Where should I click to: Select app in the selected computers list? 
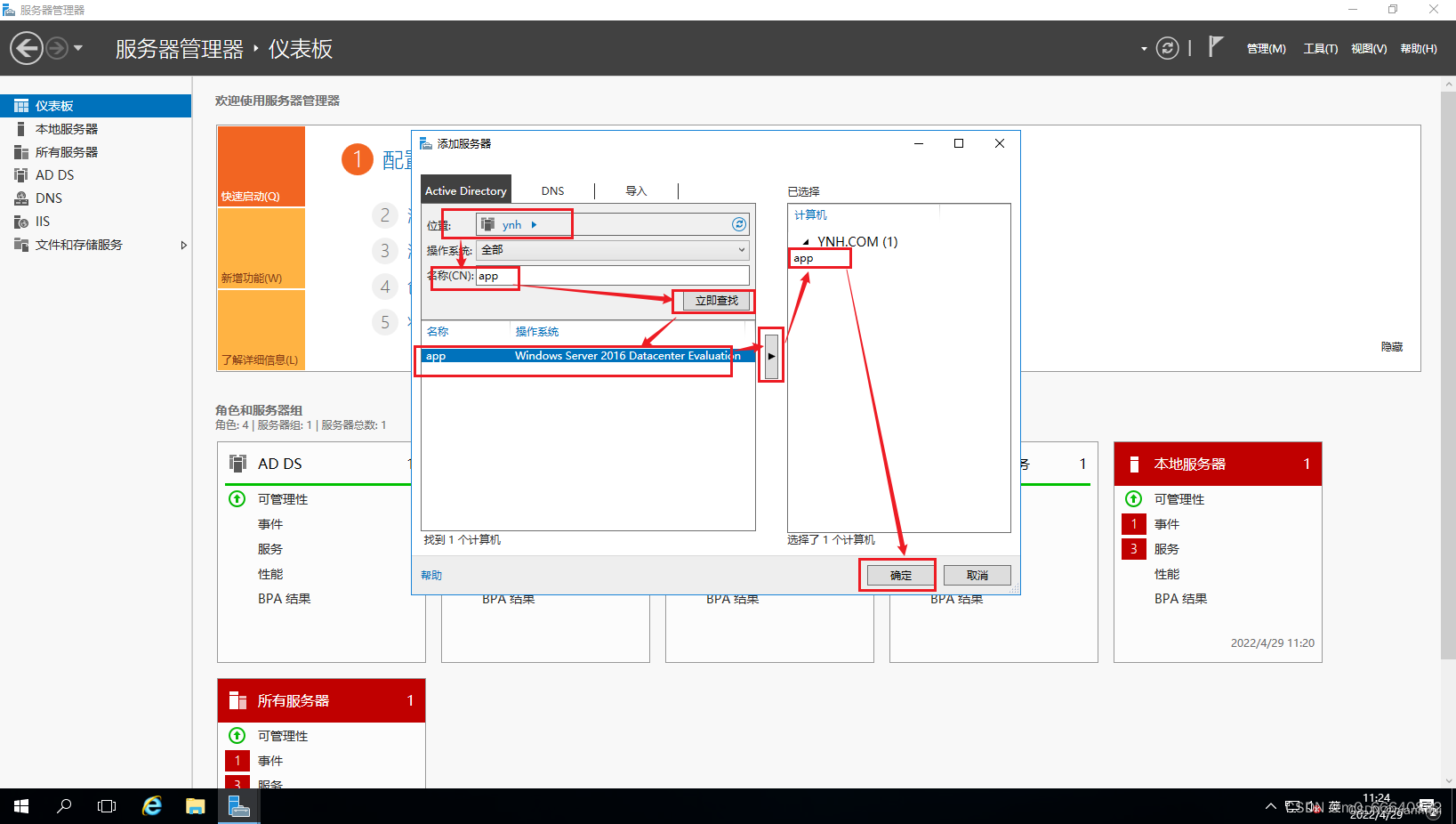click(803, 259)
